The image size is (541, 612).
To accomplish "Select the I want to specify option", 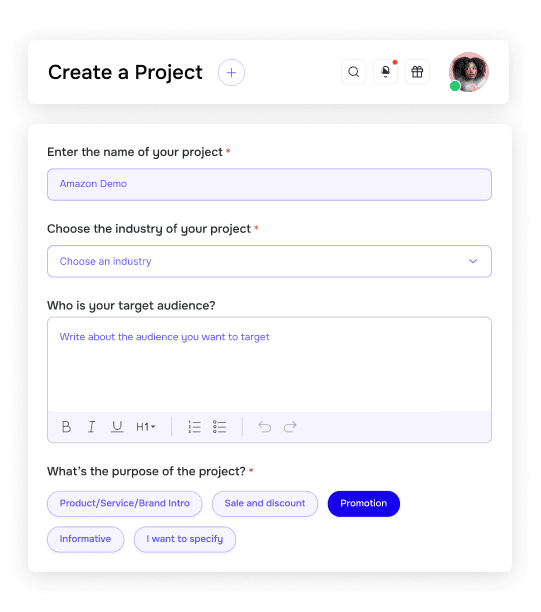I will pos(185,539).
